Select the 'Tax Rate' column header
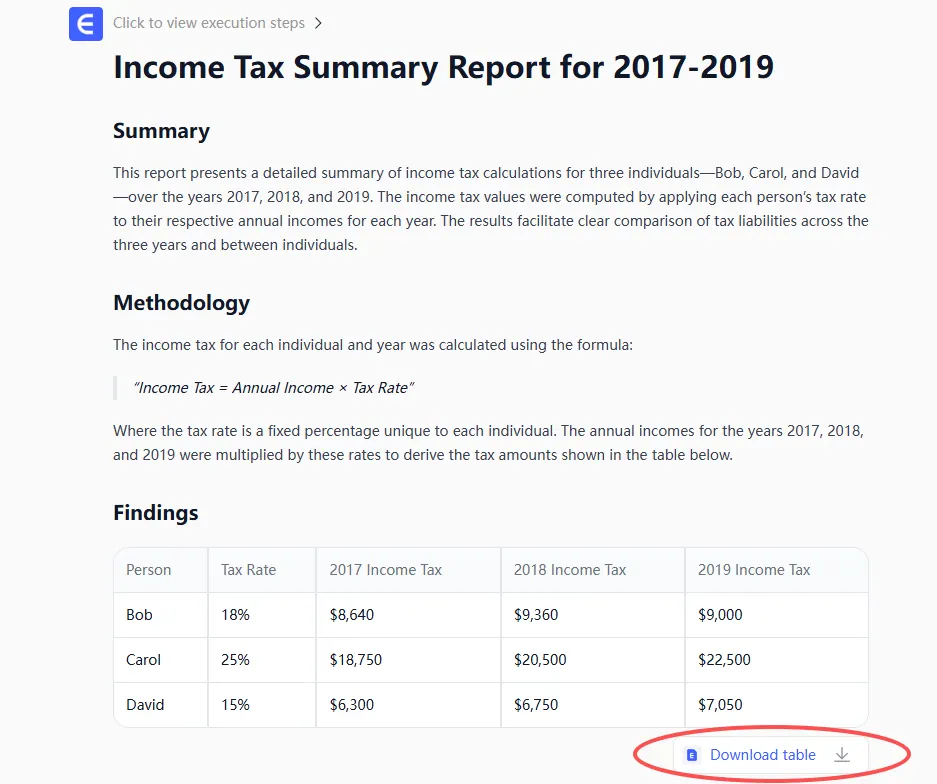 [x=248, y=570]
